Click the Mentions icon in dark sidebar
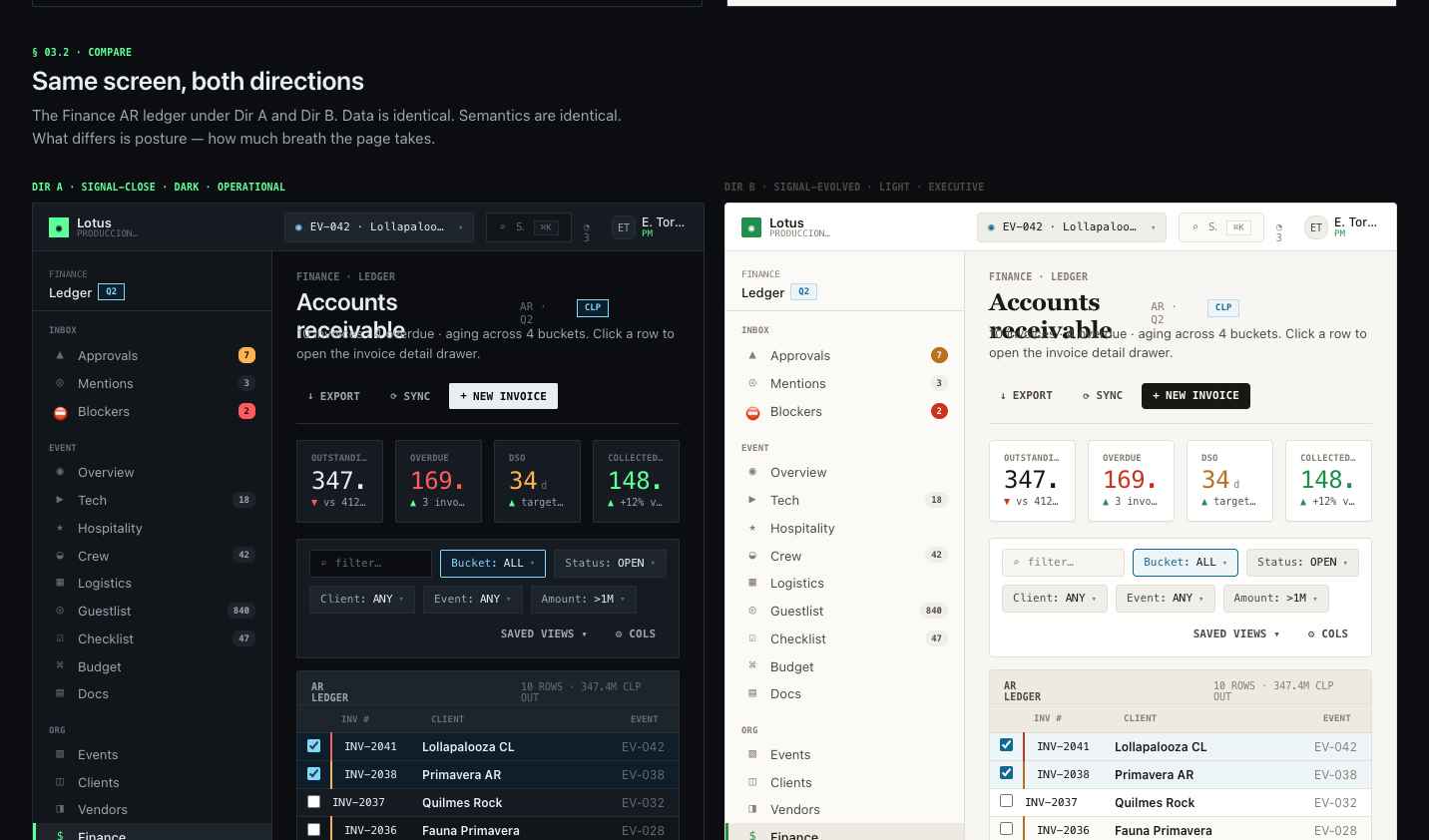Screen dimensions: 1429x840 tap(60, 383)
